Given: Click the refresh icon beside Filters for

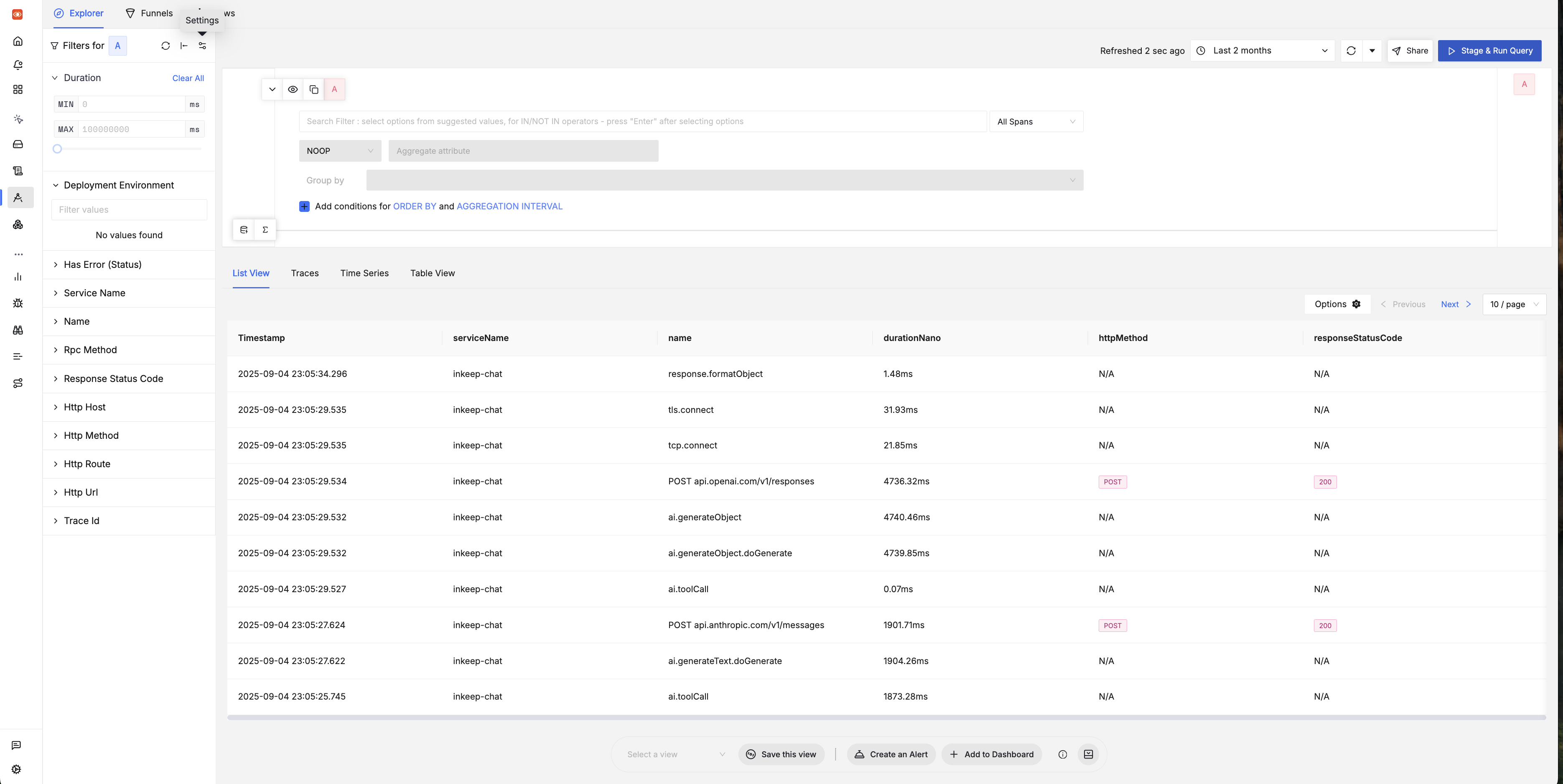Looking at the screenshot, I should point(165,46).
